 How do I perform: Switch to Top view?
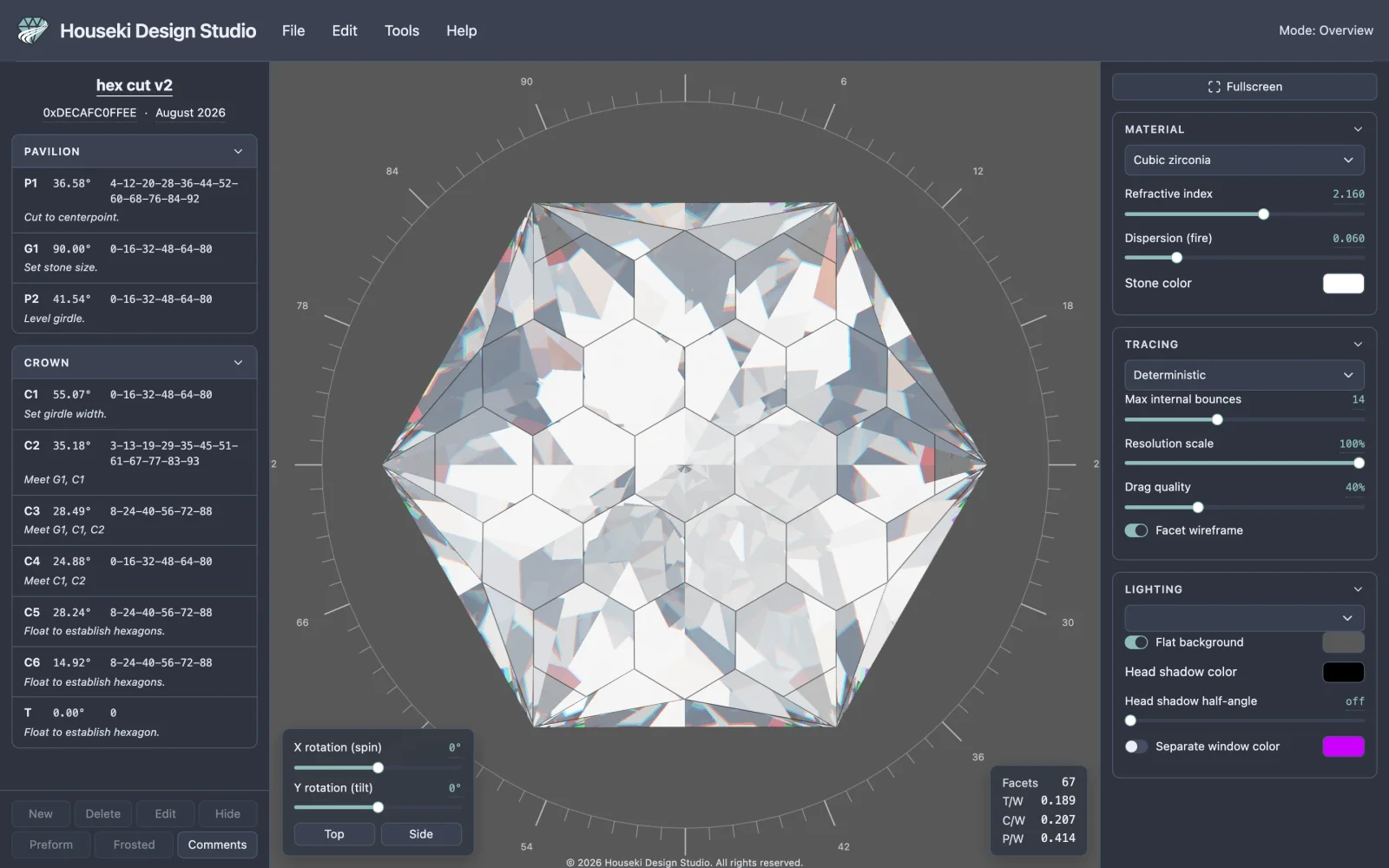click(x=334, y=834)
